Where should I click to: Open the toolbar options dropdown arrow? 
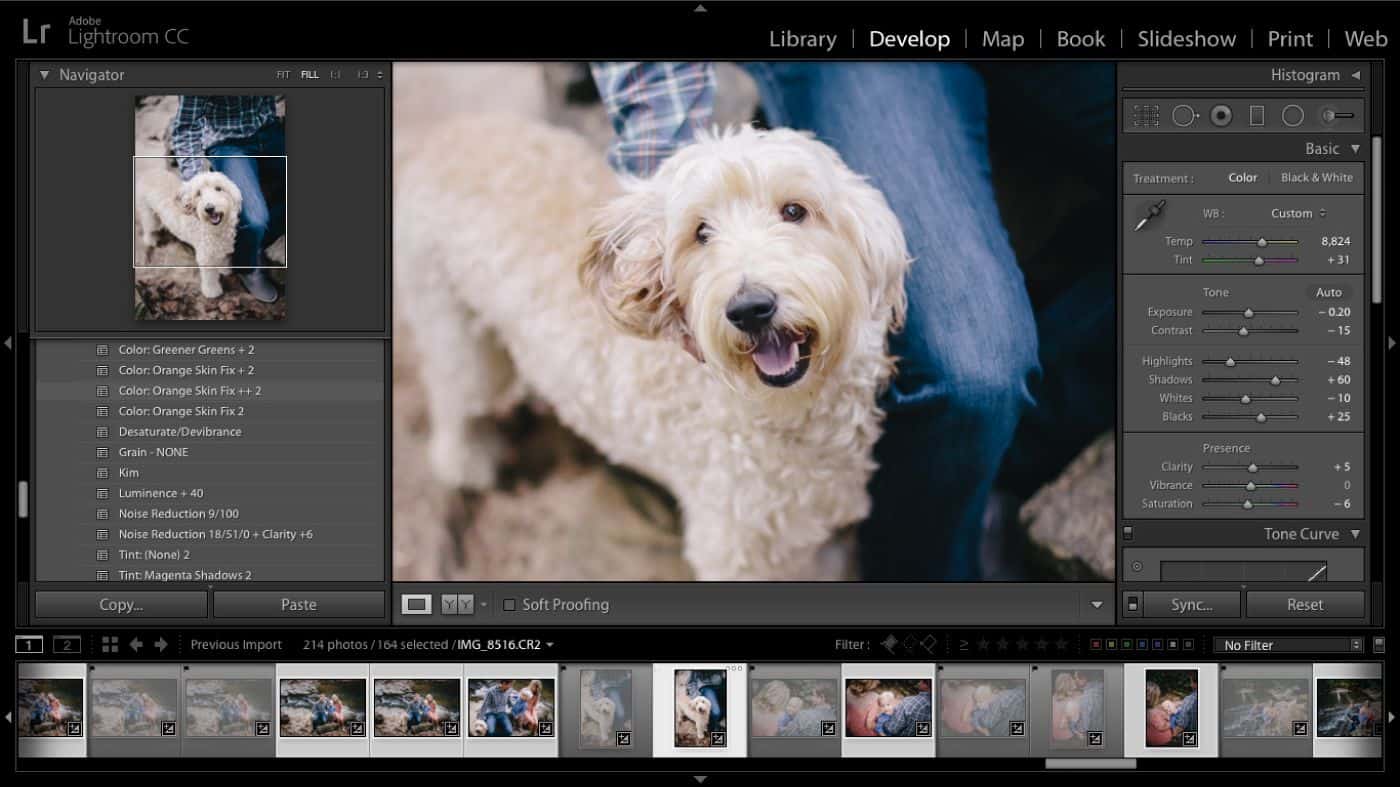[x=1096, y=605]
